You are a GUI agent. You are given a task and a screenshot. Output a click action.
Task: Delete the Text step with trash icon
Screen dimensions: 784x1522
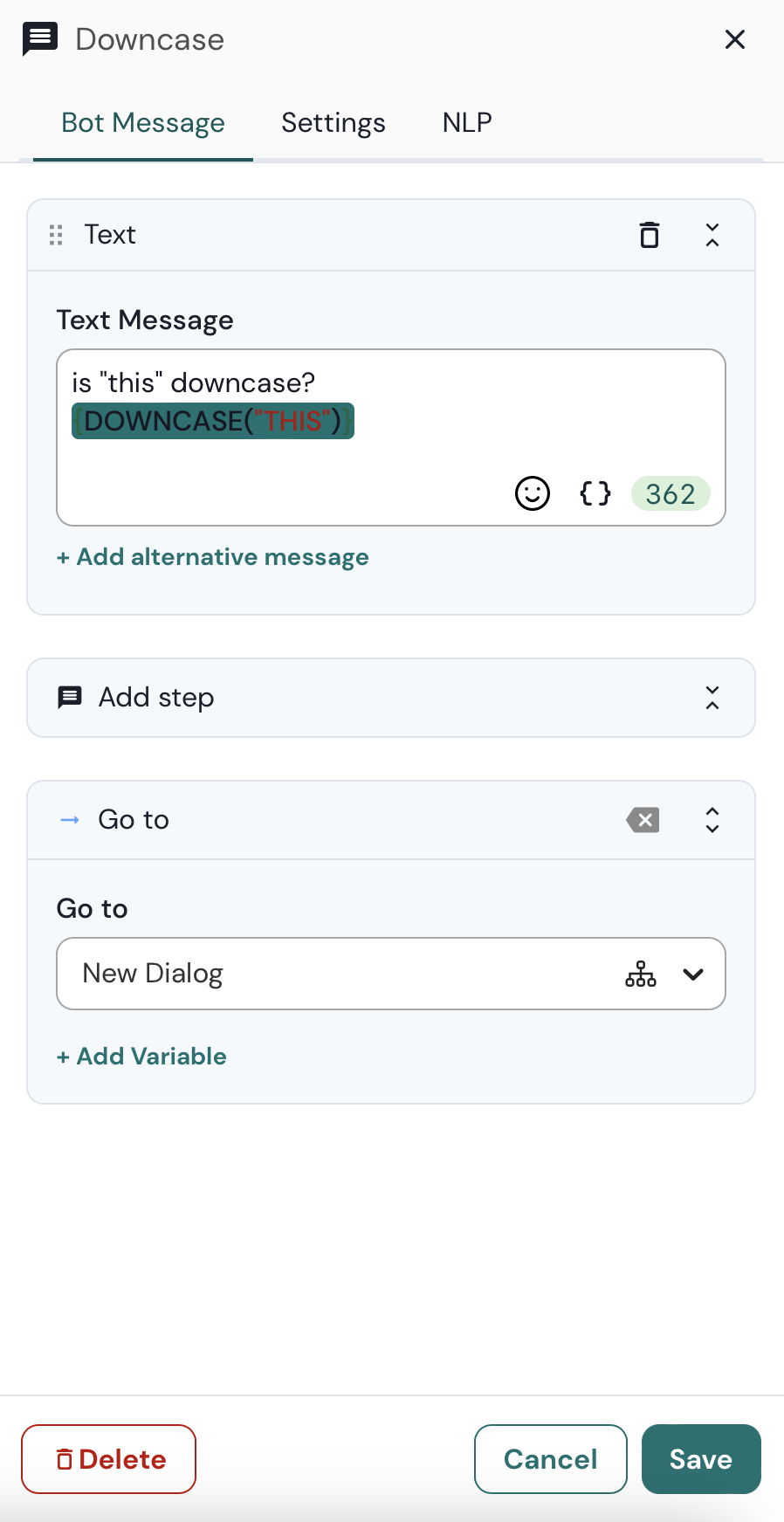[649, 235]
